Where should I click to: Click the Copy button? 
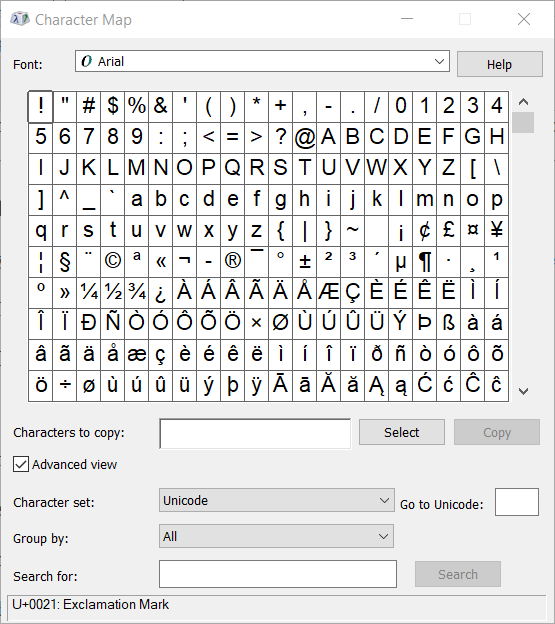click(497, 432)
